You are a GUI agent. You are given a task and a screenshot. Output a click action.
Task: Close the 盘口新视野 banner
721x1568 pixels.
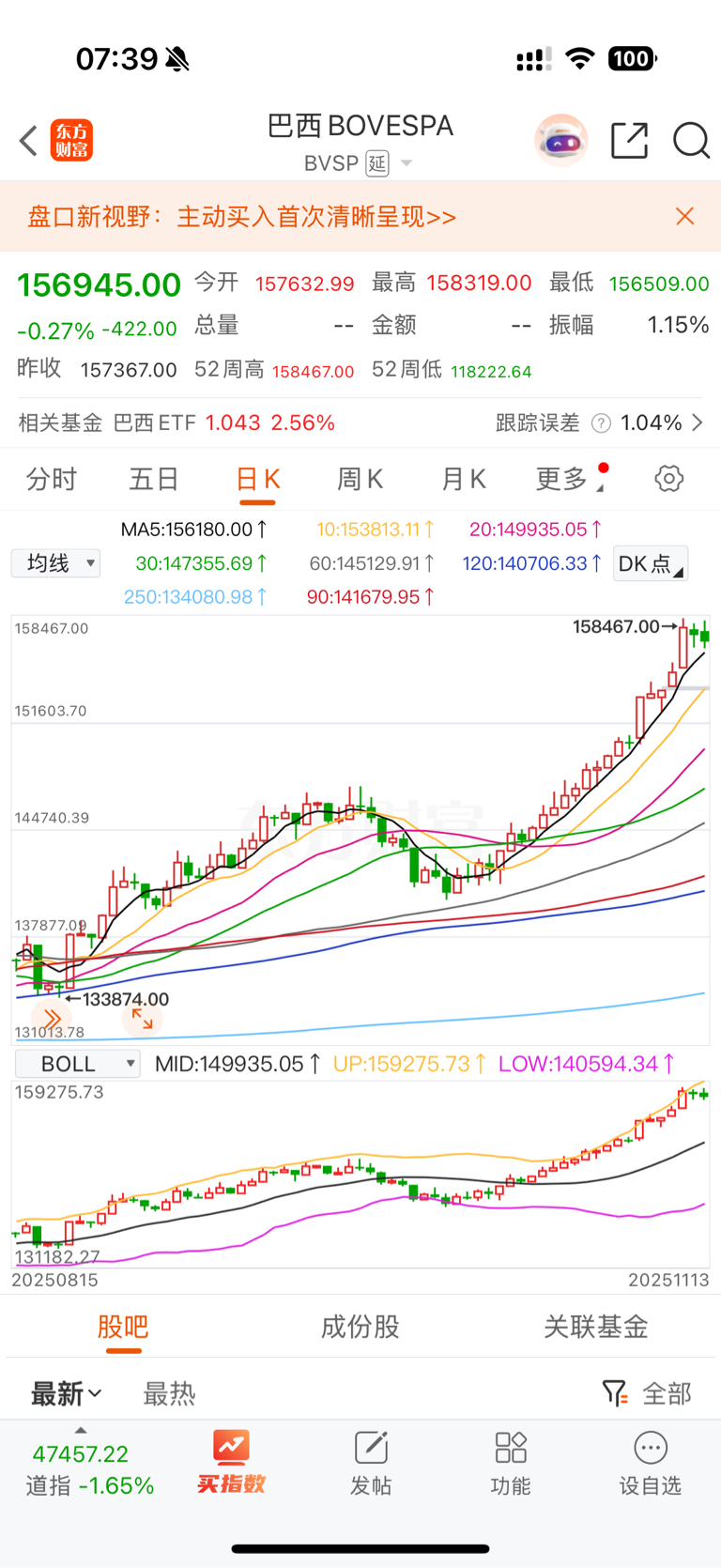(685, 217)
